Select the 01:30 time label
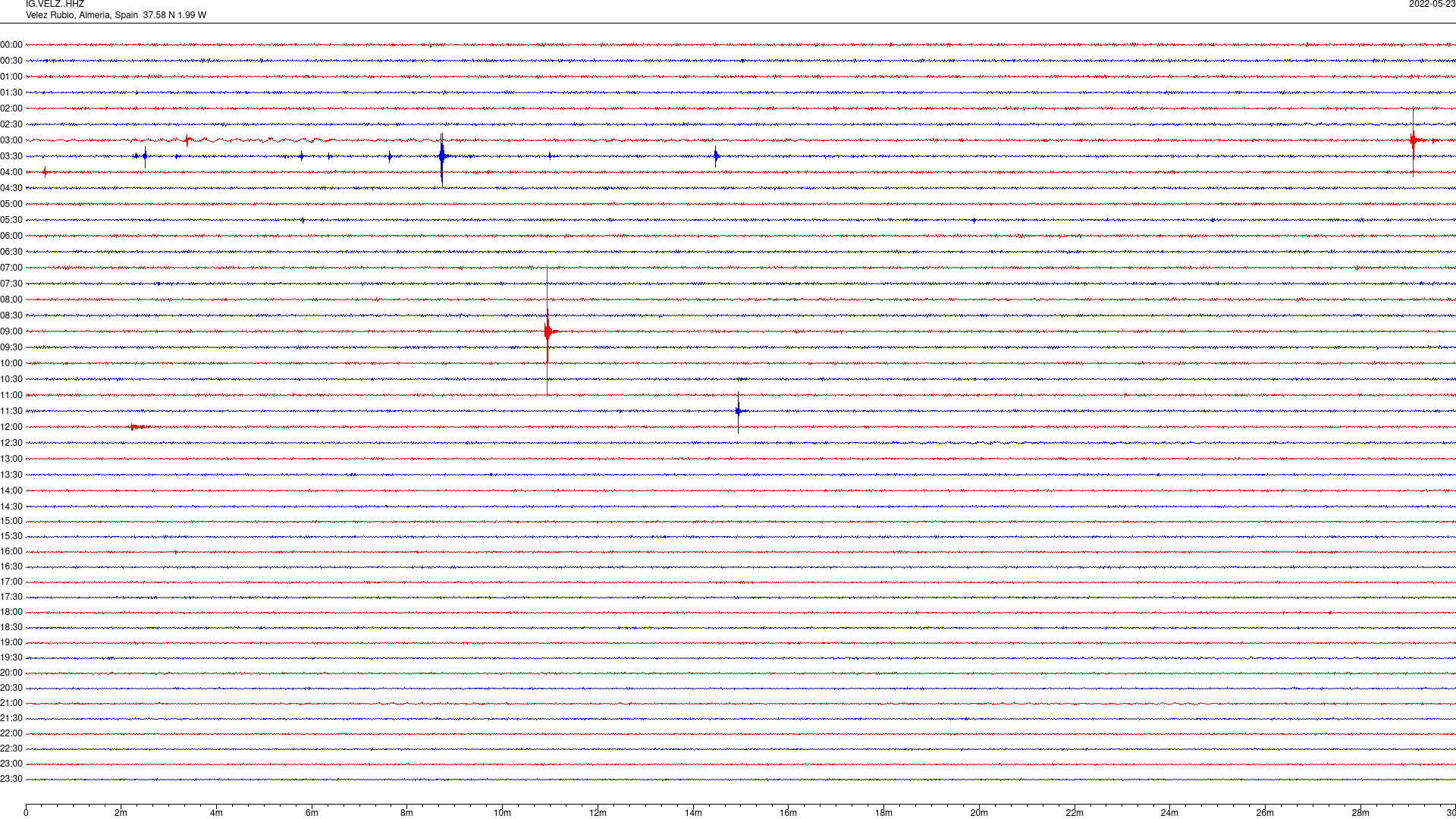This screenshot has width=1456, height=819. click(11, 93)
